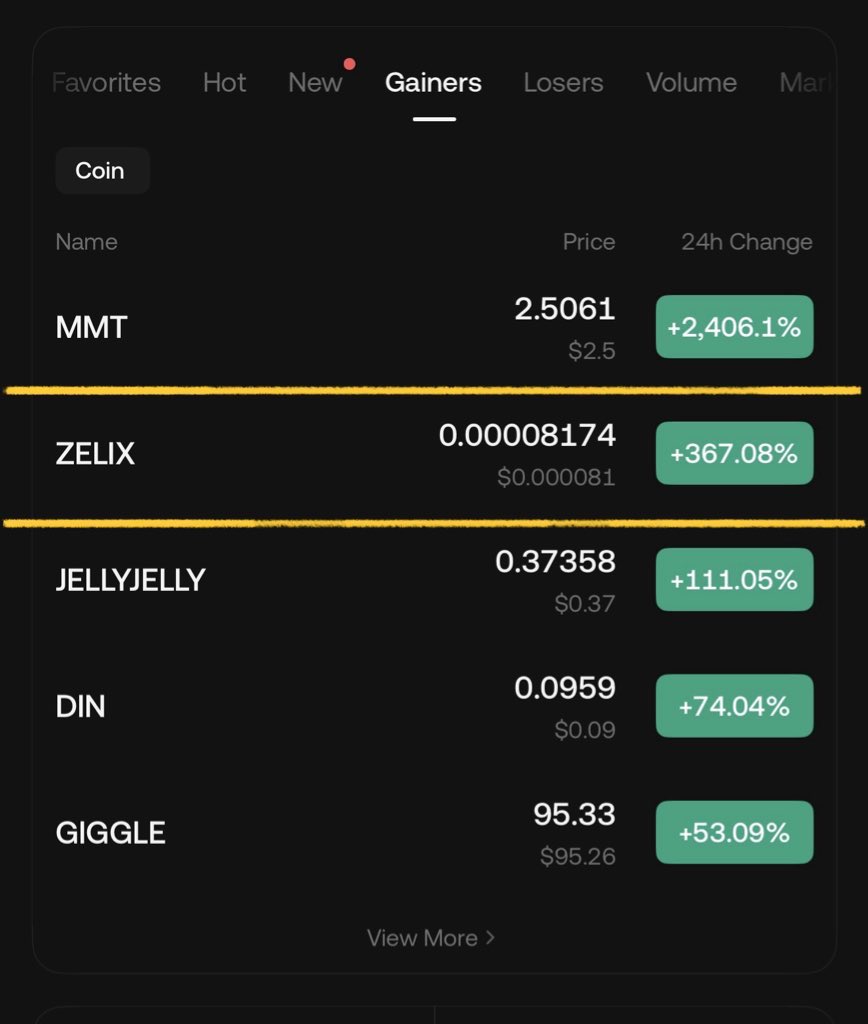Sort by the 24h Change column header
Screen dimensions: 868x1024
click(x=746, y=242)
